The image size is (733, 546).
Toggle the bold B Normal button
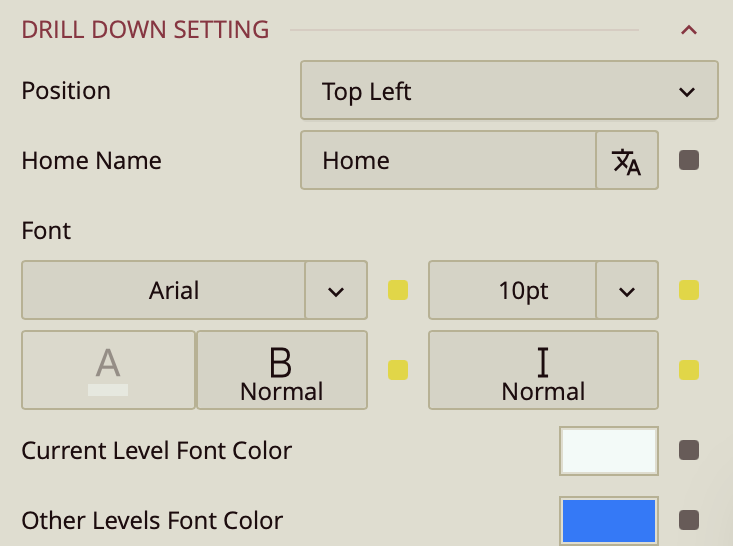[x=282, y=370]
